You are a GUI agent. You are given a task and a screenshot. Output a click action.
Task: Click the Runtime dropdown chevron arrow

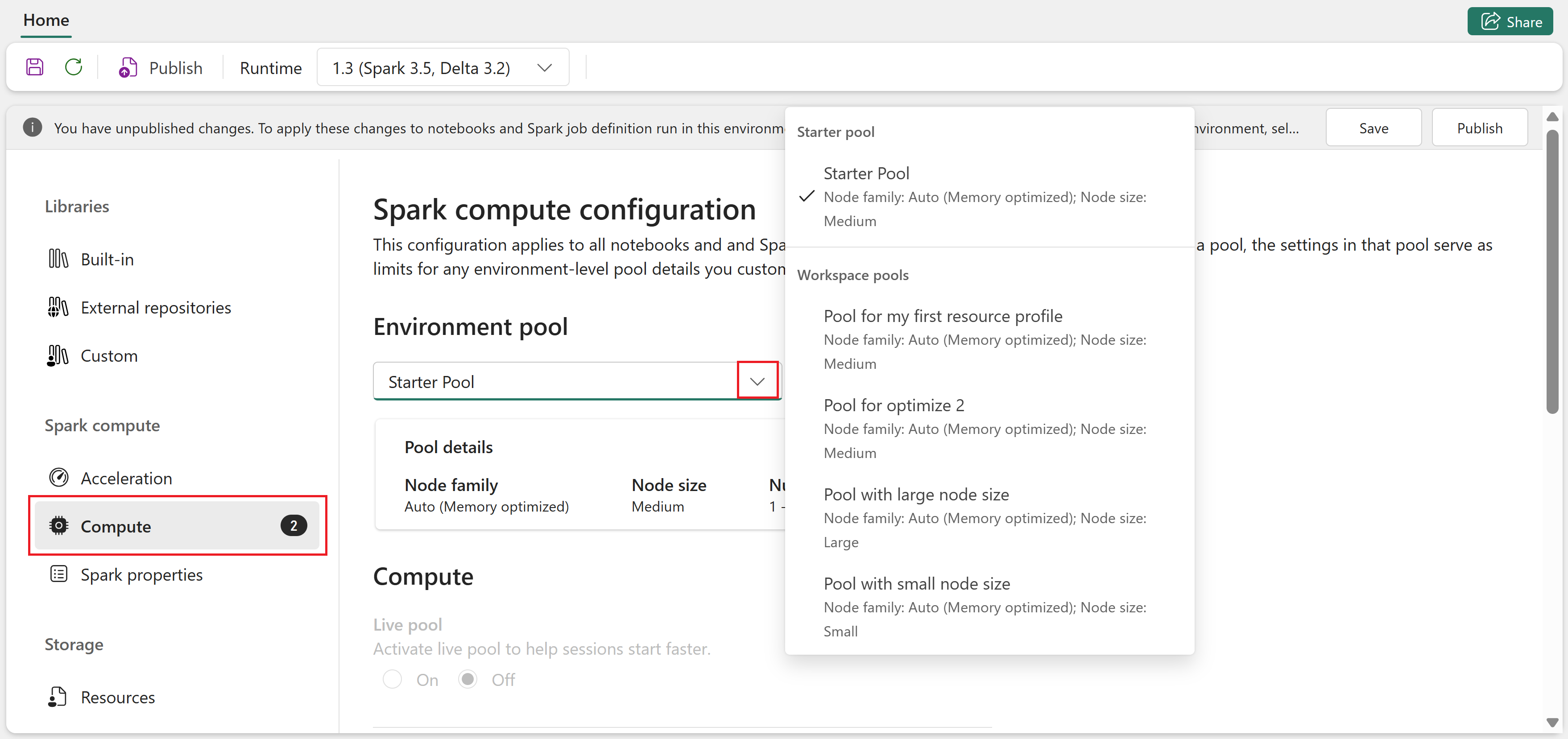coord(545,68)
